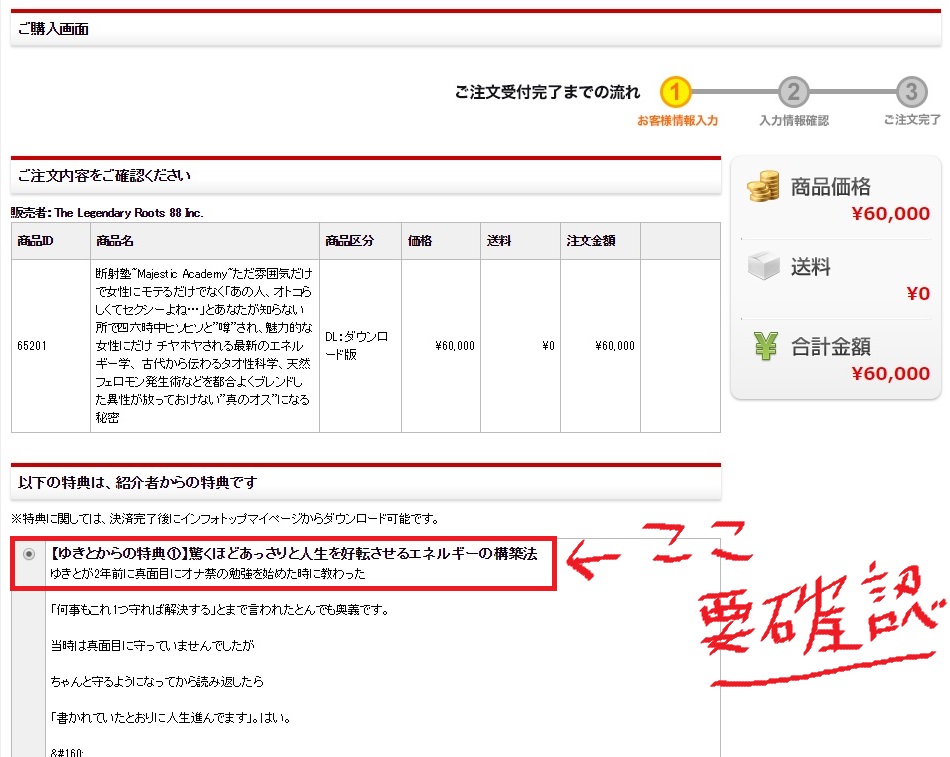This screenshot has height=757, width=950.
Task: Click ¥0 under 送料 in sidebar
Action: pyautogui.click(x=918, y=293)
